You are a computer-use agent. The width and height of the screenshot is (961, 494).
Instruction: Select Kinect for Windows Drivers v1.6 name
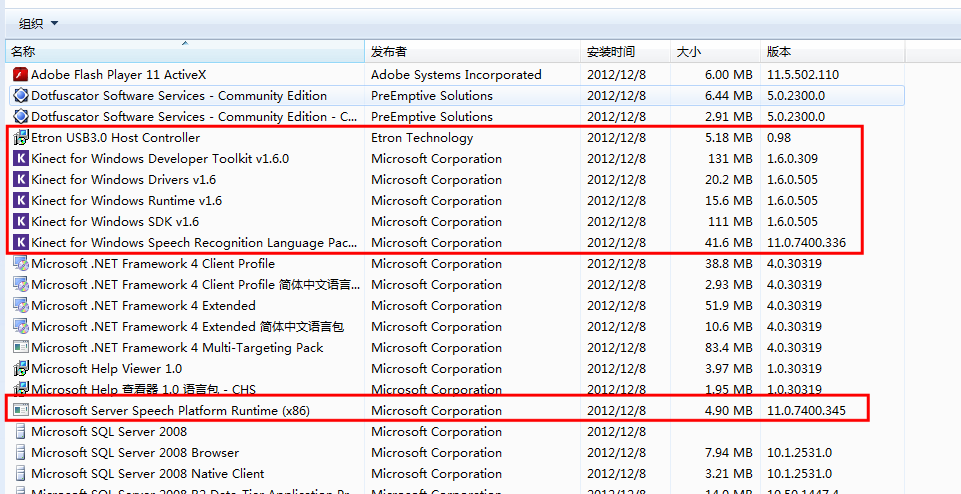[x=124, y=180]
